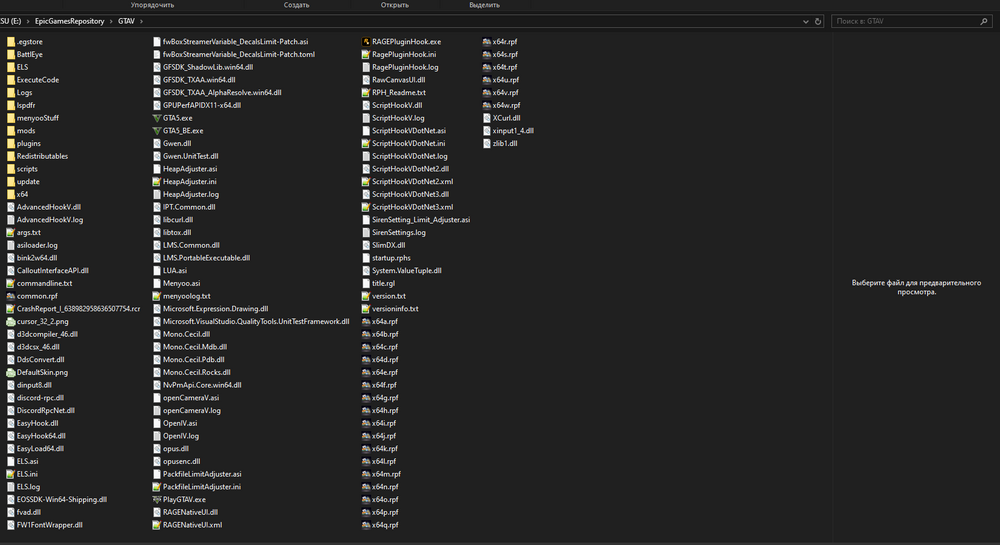Select Microsoft.VisualStudio.QualityTools.UnitTestFramework.dll
Viewport: 1000px width, 545px height.
coord(256,322)
